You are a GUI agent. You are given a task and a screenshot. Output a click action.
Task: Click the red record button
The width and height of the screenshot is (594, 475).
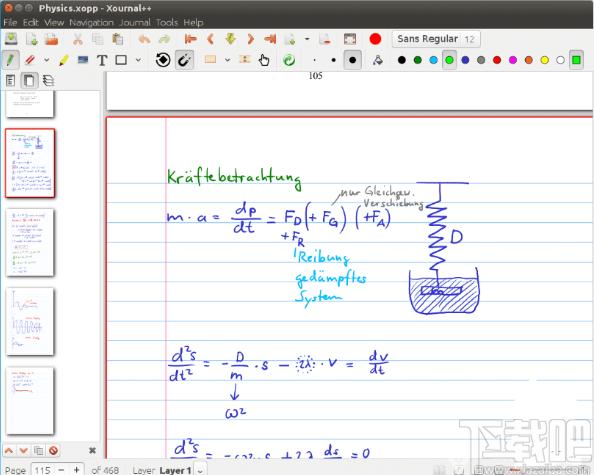(x=375, y=39)
